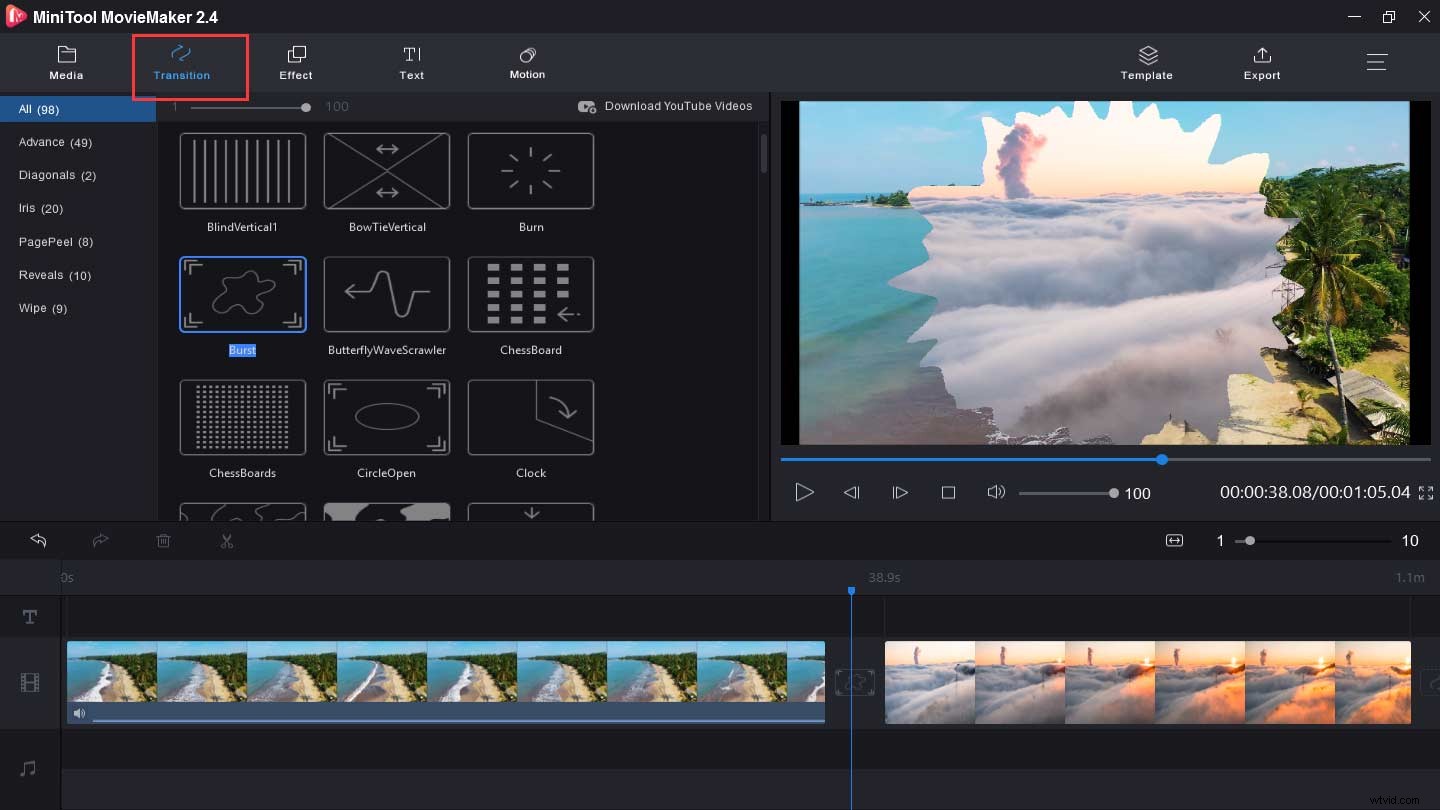Click Download YouTube Videos
Image resolution: width=1440 pixels, height=810 pixels.
(665, 106)
